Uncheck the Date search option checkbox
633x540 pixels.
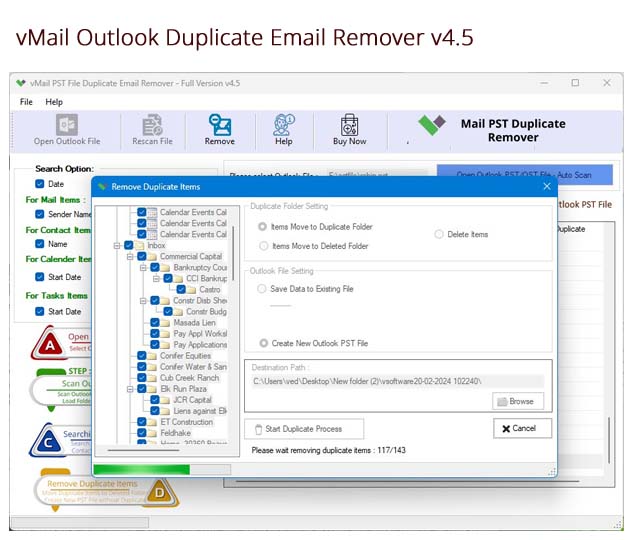[39, 184]
